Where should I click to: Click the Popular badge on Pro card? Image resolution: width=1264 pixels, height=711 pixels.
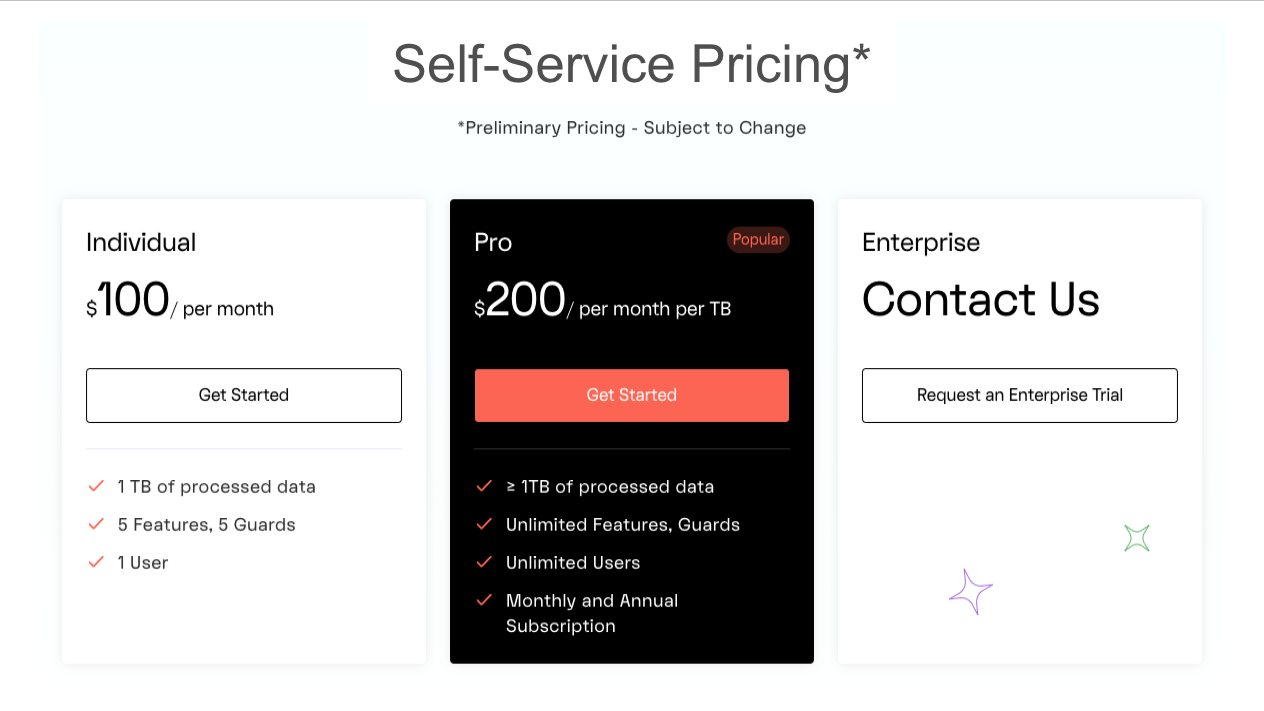click(758, 240)
